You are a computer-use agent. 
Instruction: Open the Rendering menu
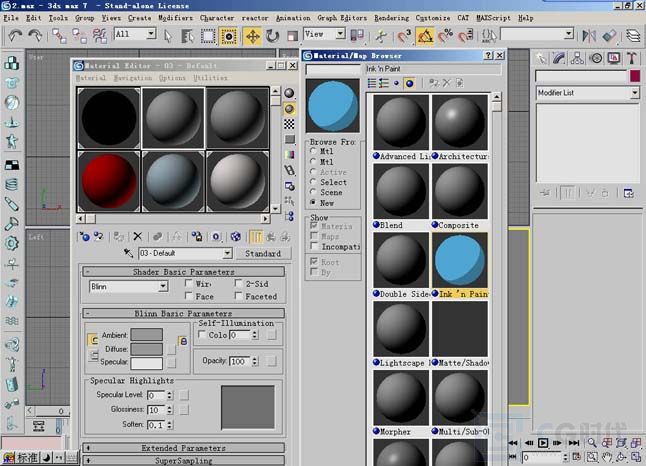pyautogui.click(x=391, y=18)
